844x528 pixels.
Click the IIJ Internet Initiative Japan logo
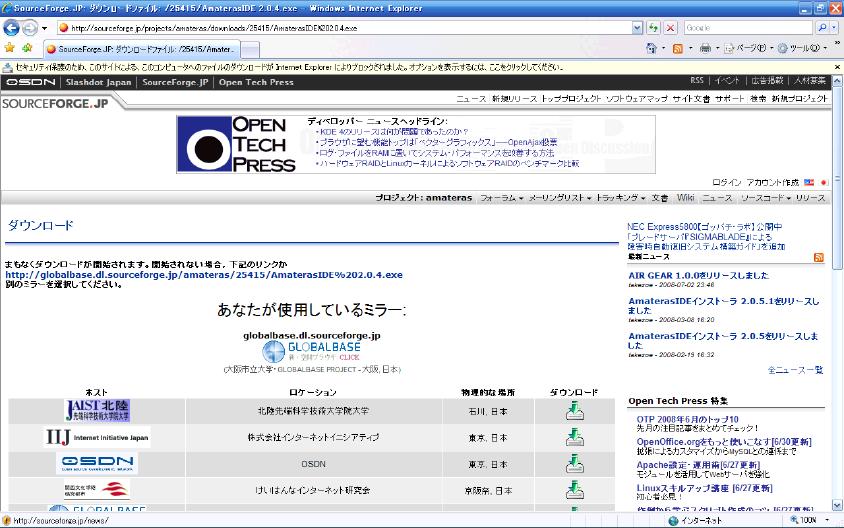click(97, 438)
